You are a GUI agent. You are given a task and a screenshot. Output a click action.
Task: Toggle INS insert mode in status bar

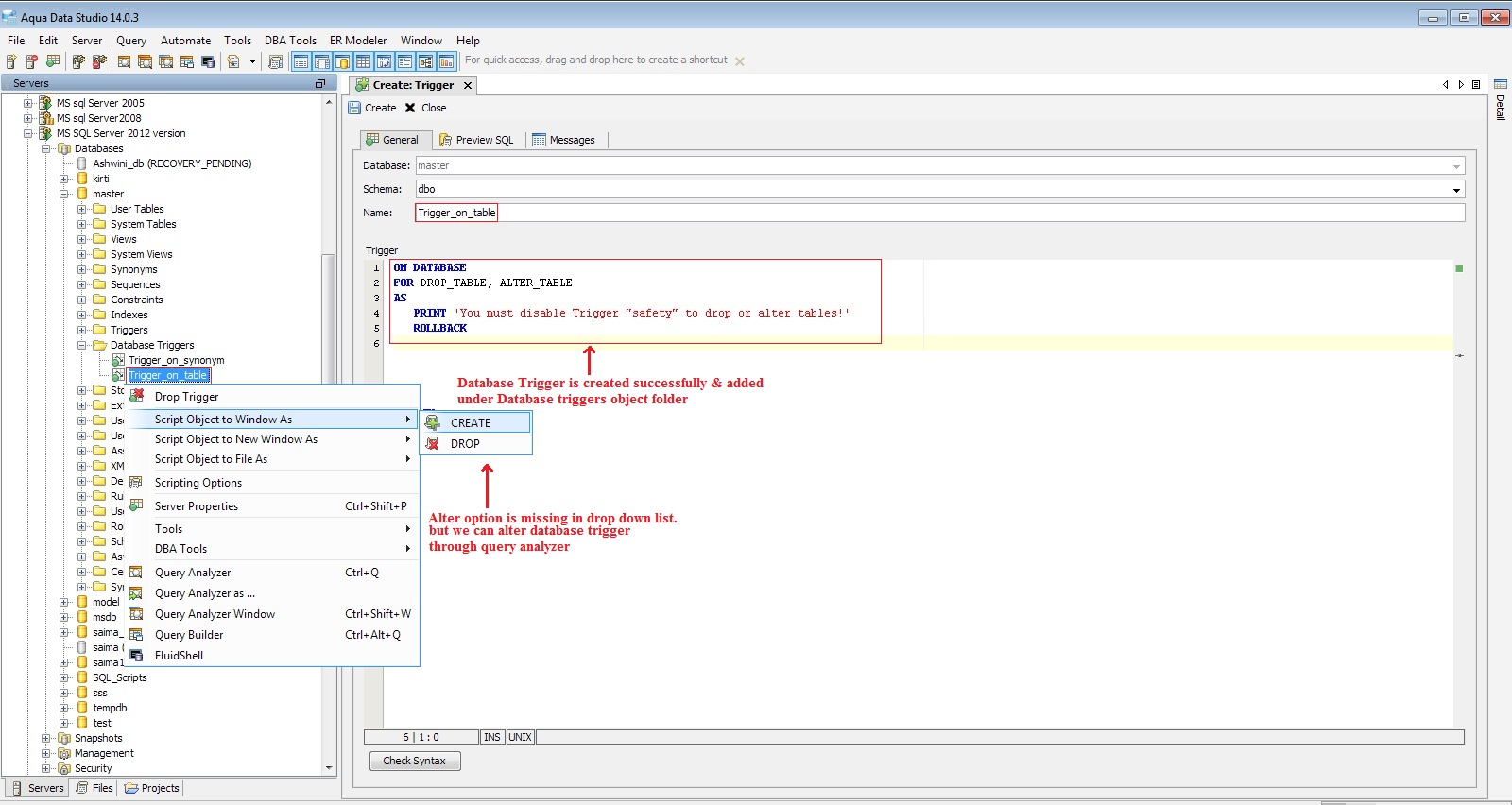click(492, 737)
